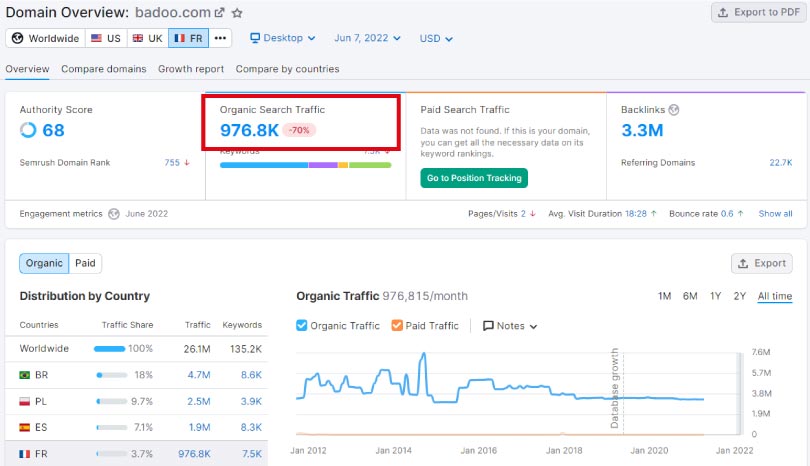Click ES Spain flag icon

click(24, 427)
